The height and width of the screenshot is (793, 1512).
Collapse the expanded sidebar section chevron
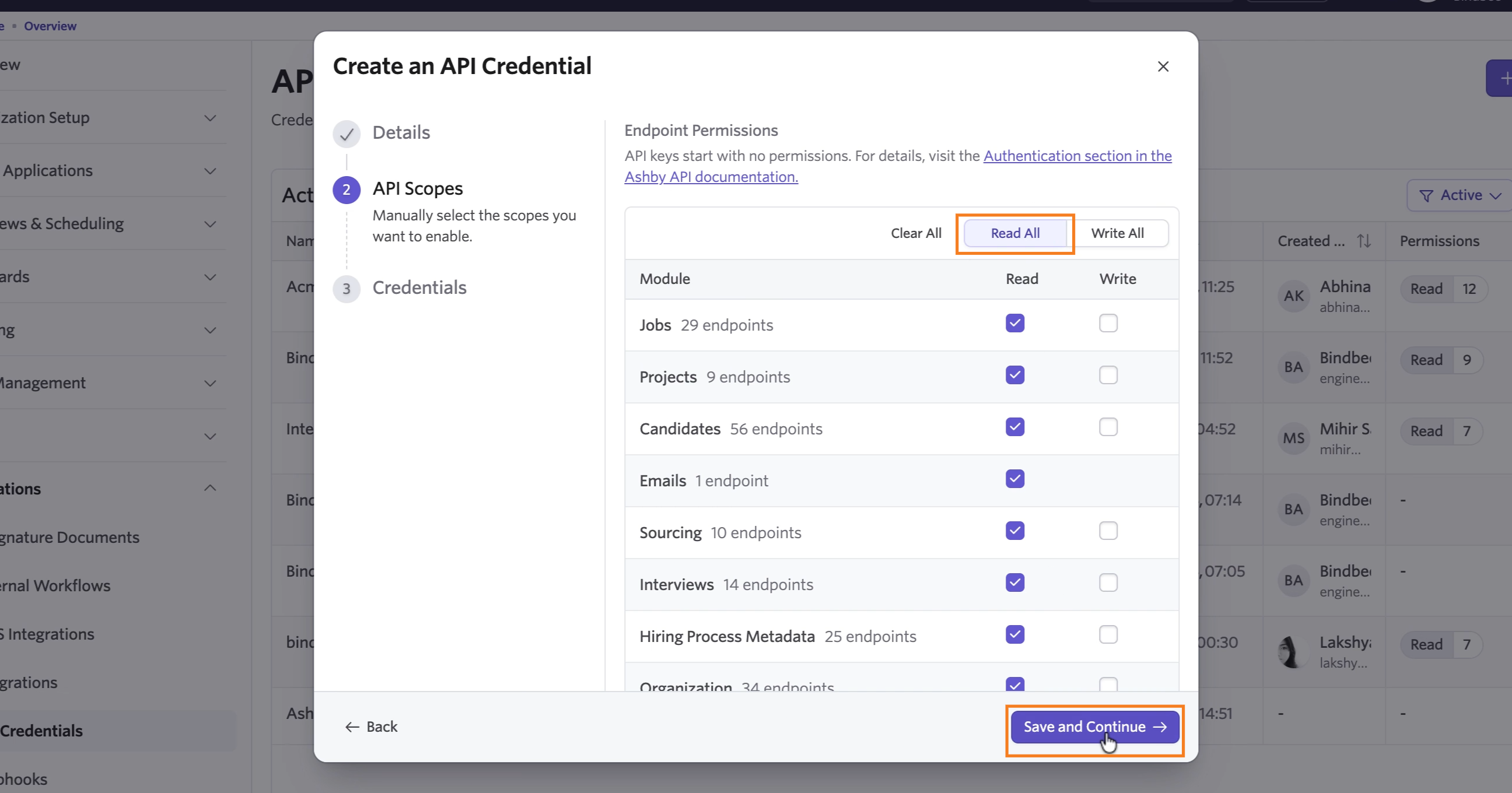(210, 488)
